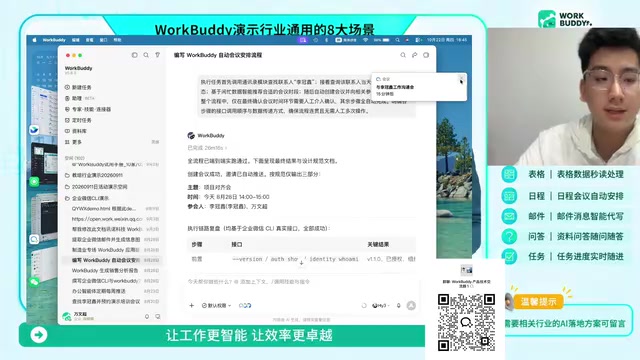Click the circular progress indicator in input bar

point(364,305)
